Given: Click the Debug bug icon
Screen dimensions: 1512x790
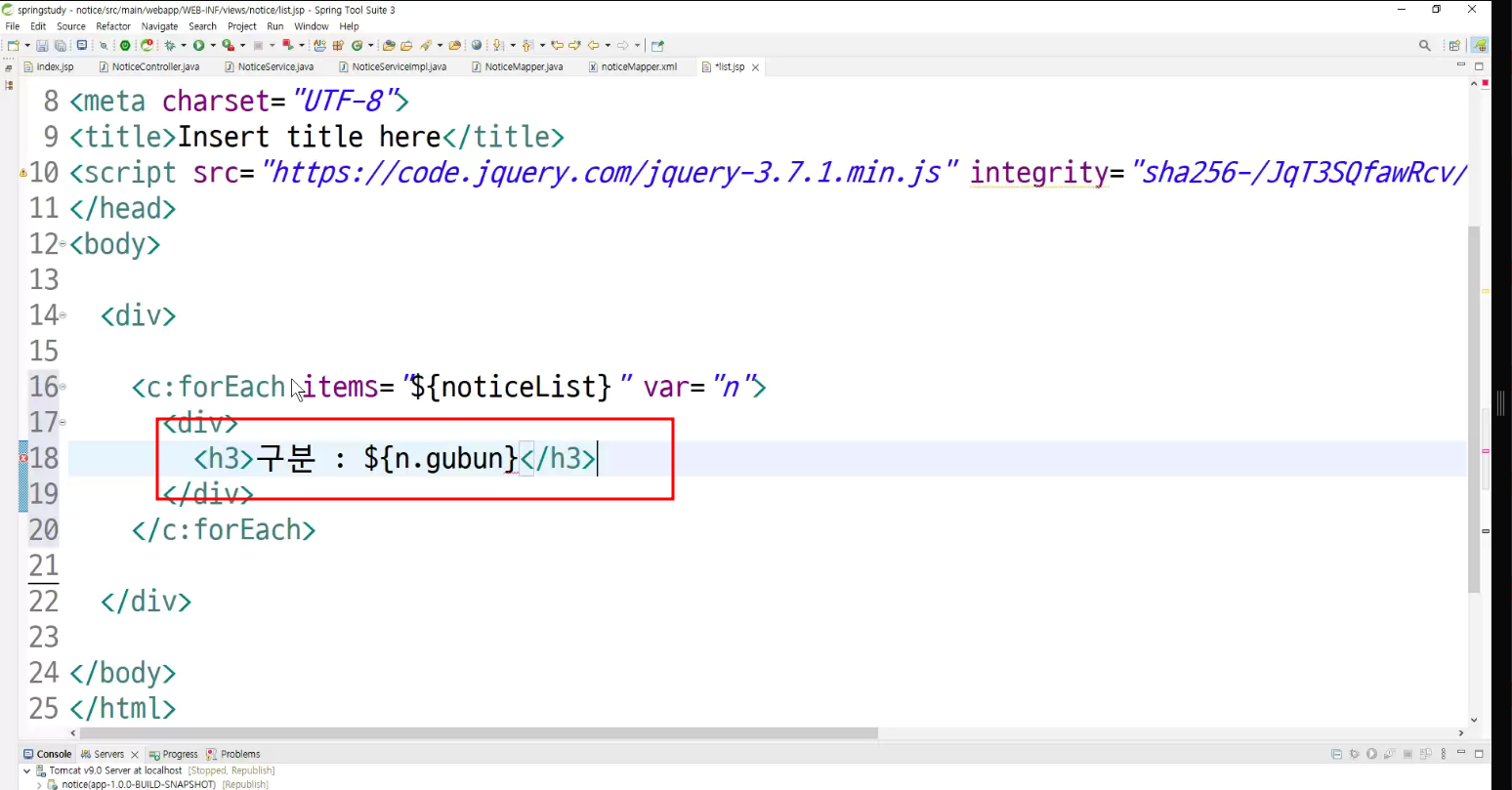Looking at the screenshot, I should 169,45.
